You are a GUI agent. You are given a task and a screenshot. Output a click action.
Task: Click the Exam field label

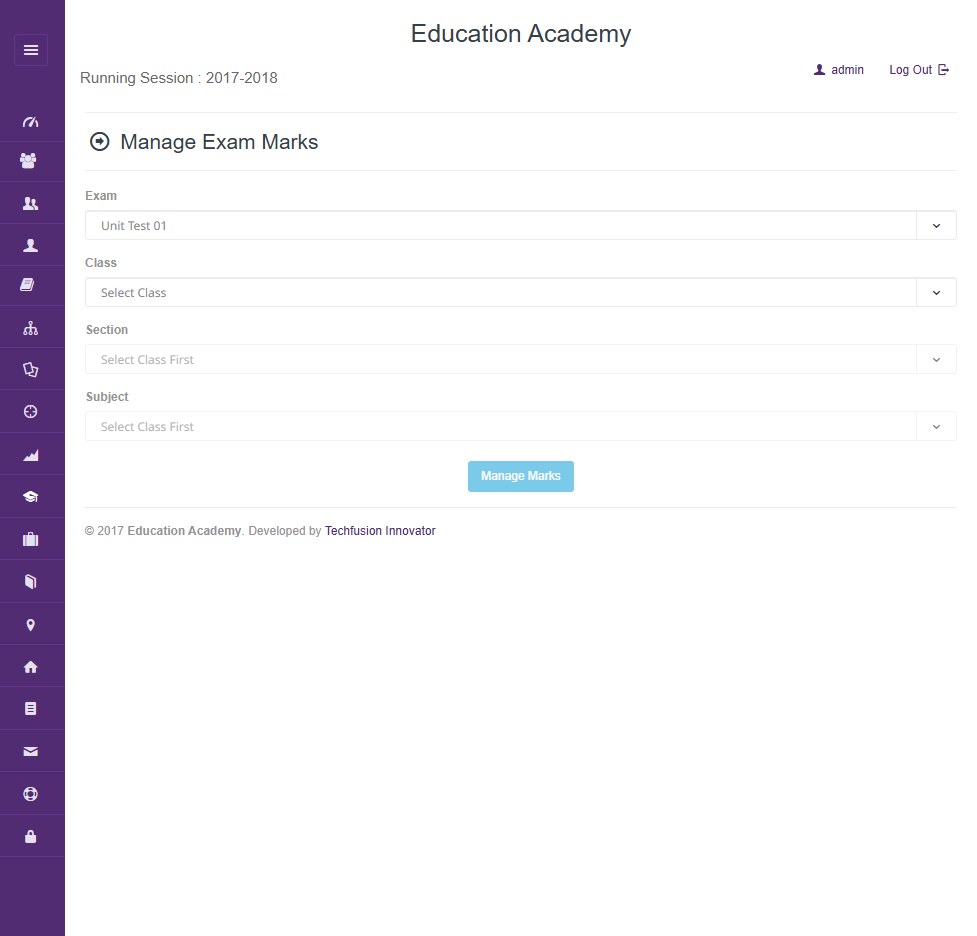[x=101, y=196]
